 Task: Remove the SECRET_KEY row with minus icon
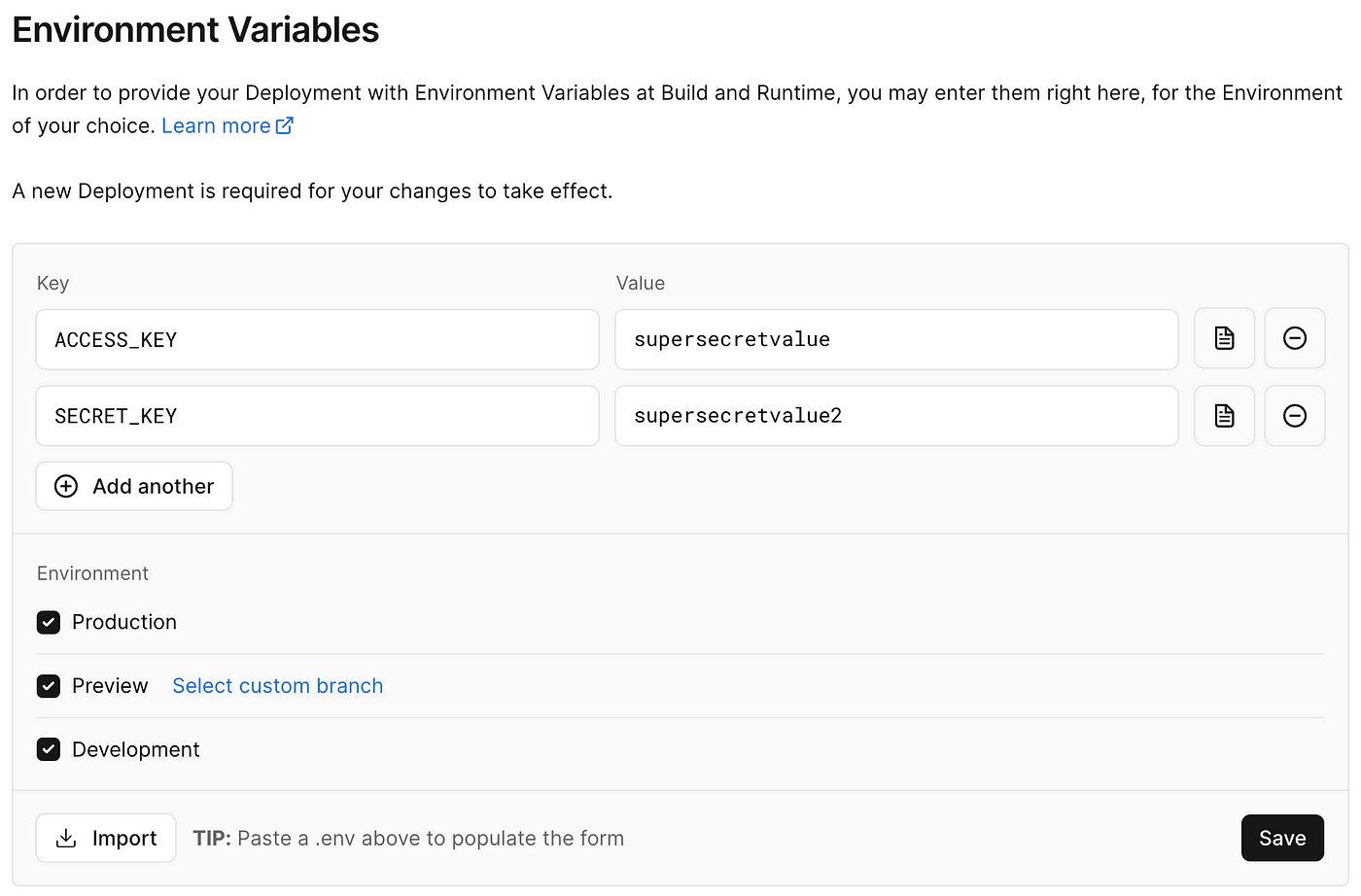click(1294, 416)
